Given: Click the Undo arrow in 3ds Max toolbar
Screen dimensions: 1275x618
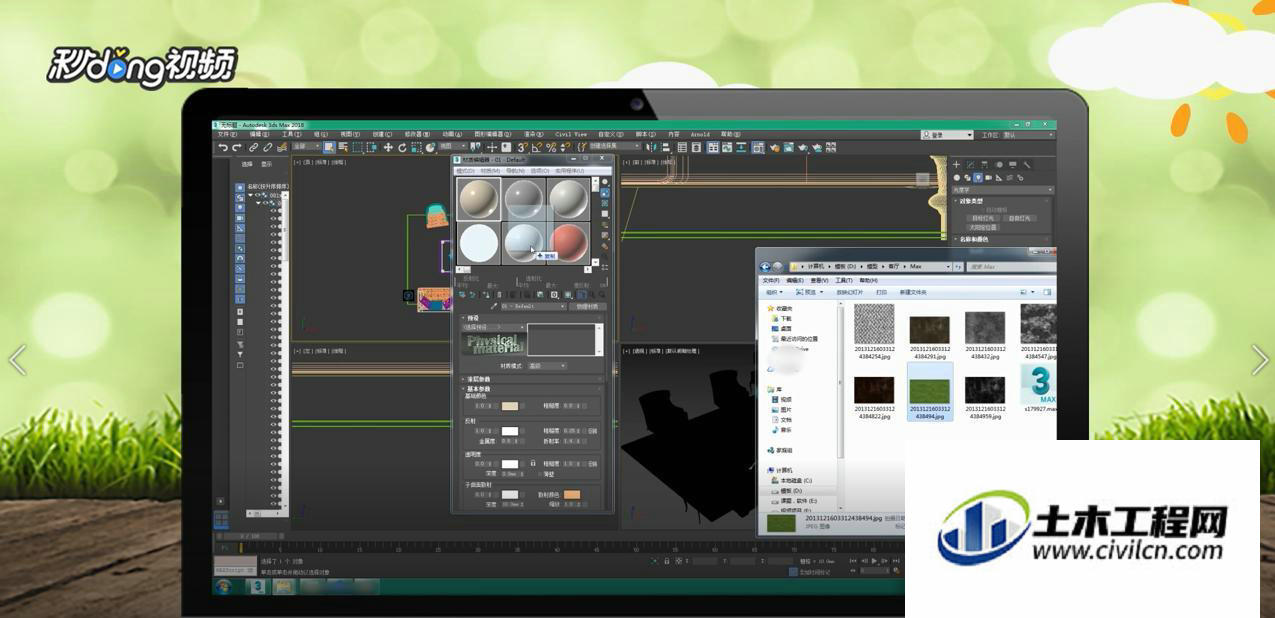Looking at the screenshot, I should tap(223, 148).
